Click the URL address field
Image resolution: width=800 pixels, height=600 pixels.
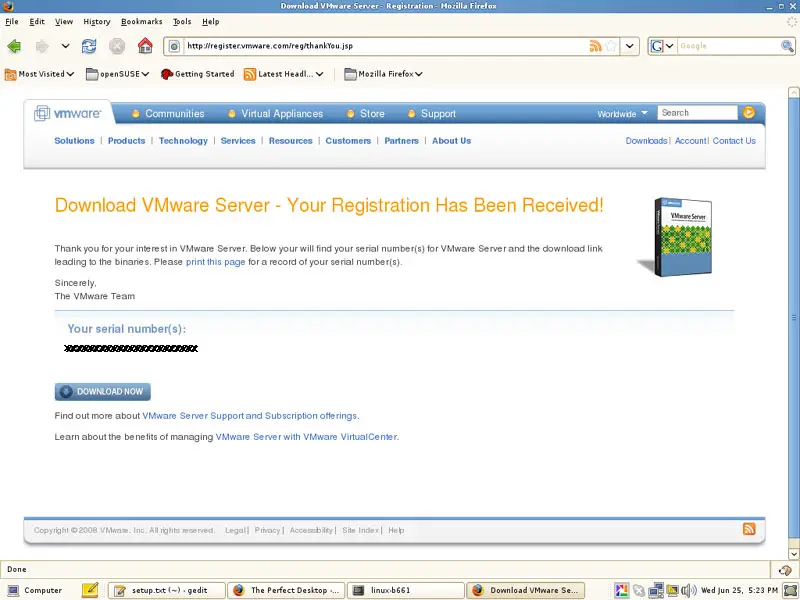click(385, 46)
